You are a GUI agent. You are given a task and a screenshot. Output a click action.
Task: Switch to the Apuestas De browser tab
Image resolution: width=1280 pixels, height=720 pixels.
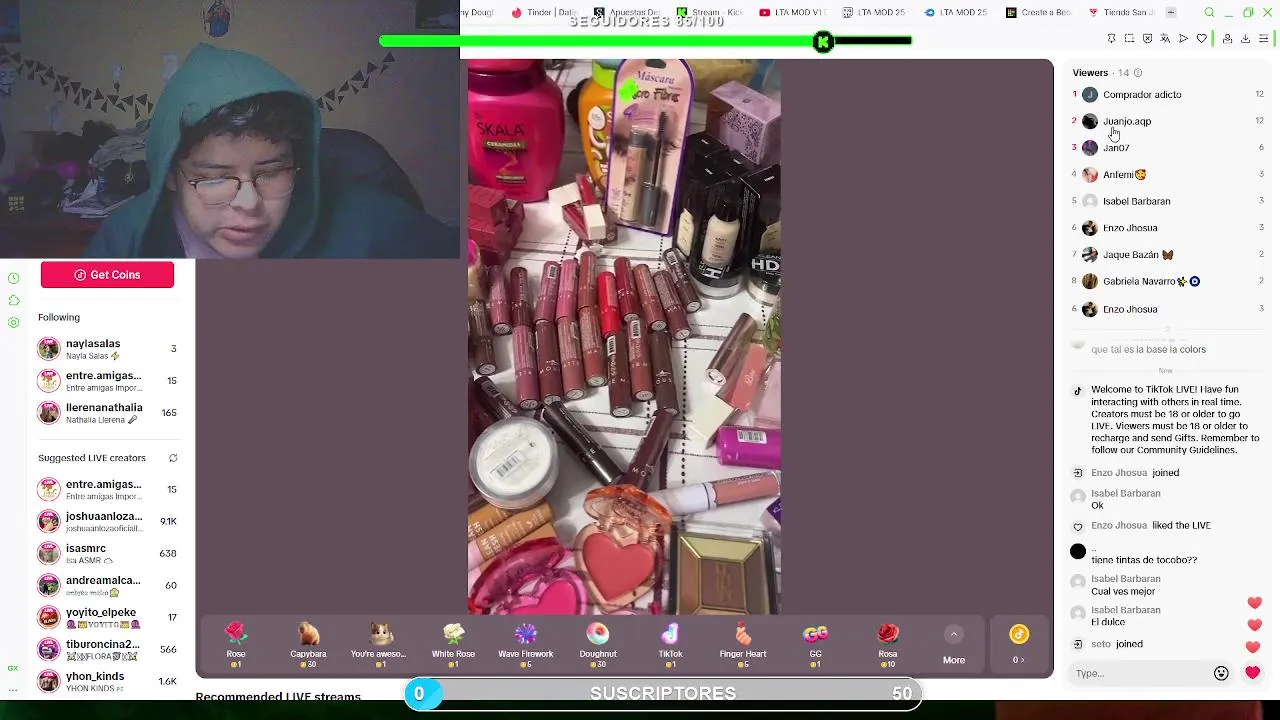tap(627, 12)
